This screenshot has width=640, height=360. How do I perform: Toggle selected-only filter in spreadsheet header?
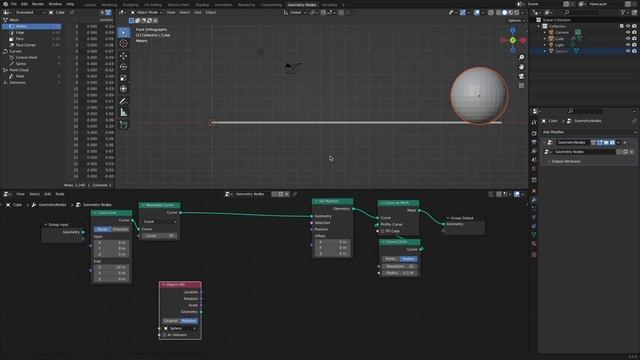[x=102, y=13]
